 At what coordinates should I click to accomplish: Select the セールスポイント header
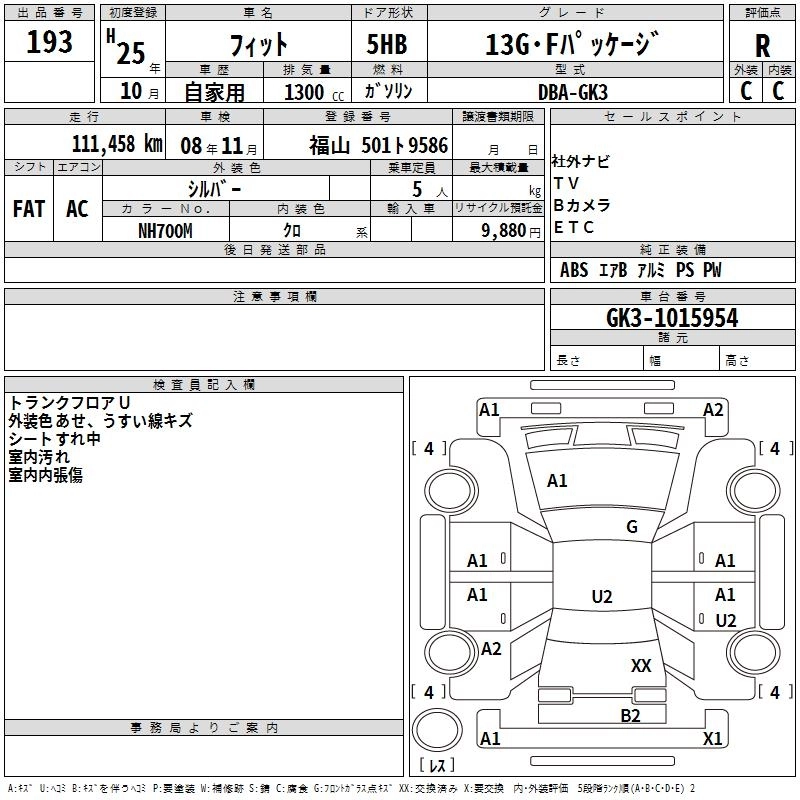click(x=672, y=116)
